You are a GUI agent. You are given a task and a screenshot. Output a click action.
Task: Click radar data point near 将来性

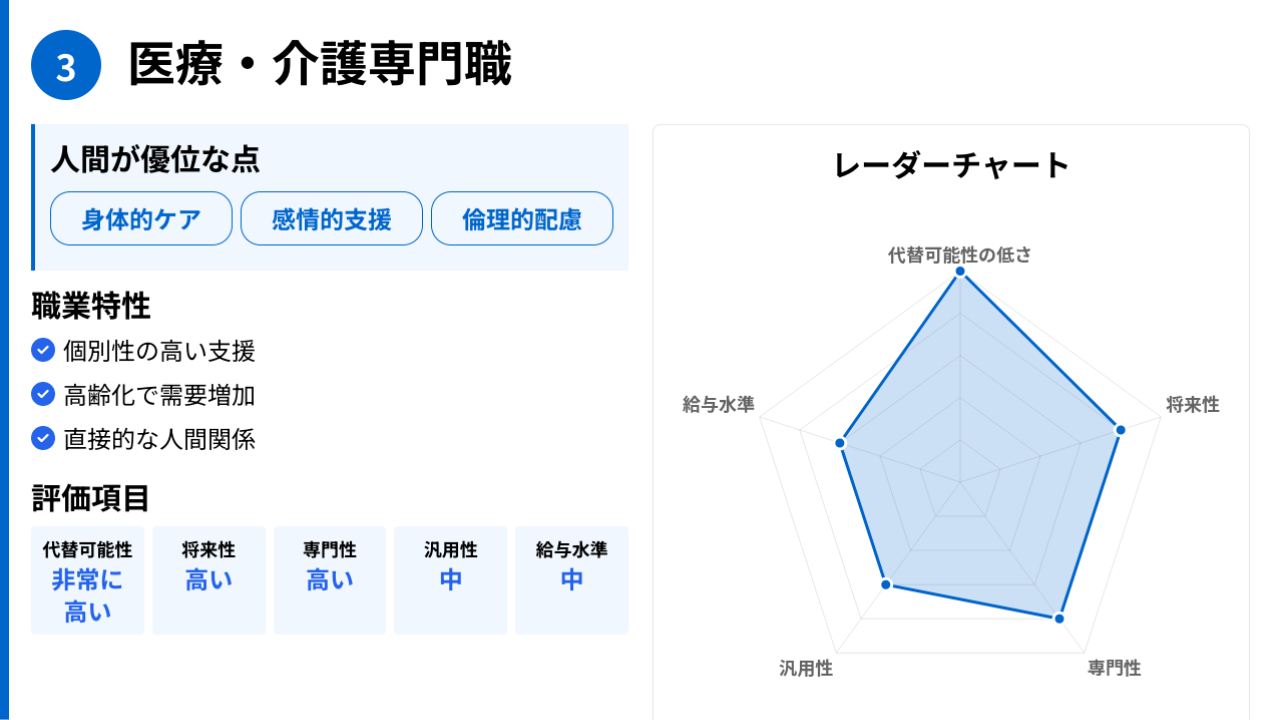point(1120,429)
